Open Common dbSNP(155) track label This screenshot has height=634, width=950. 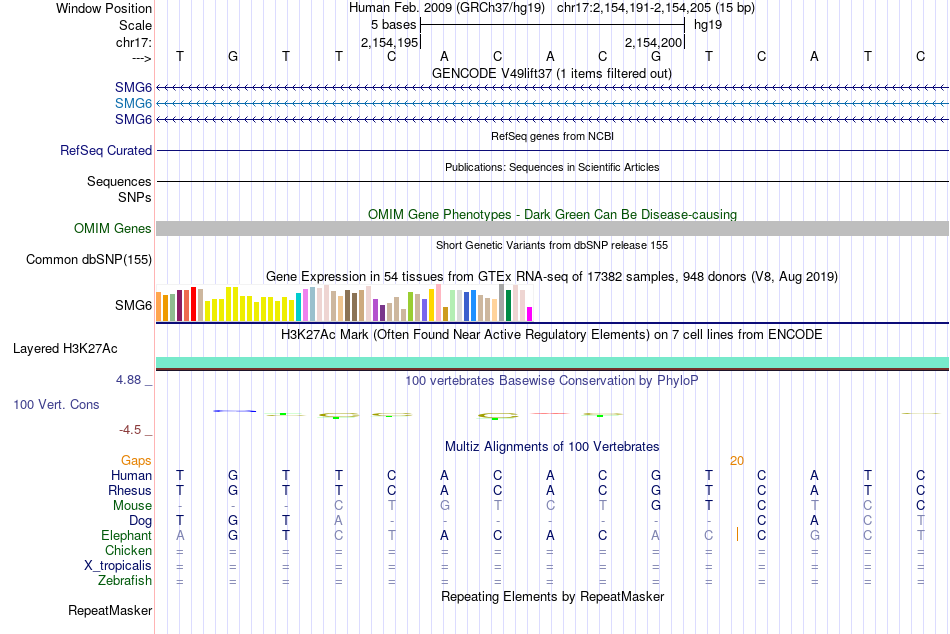[88, 259]
